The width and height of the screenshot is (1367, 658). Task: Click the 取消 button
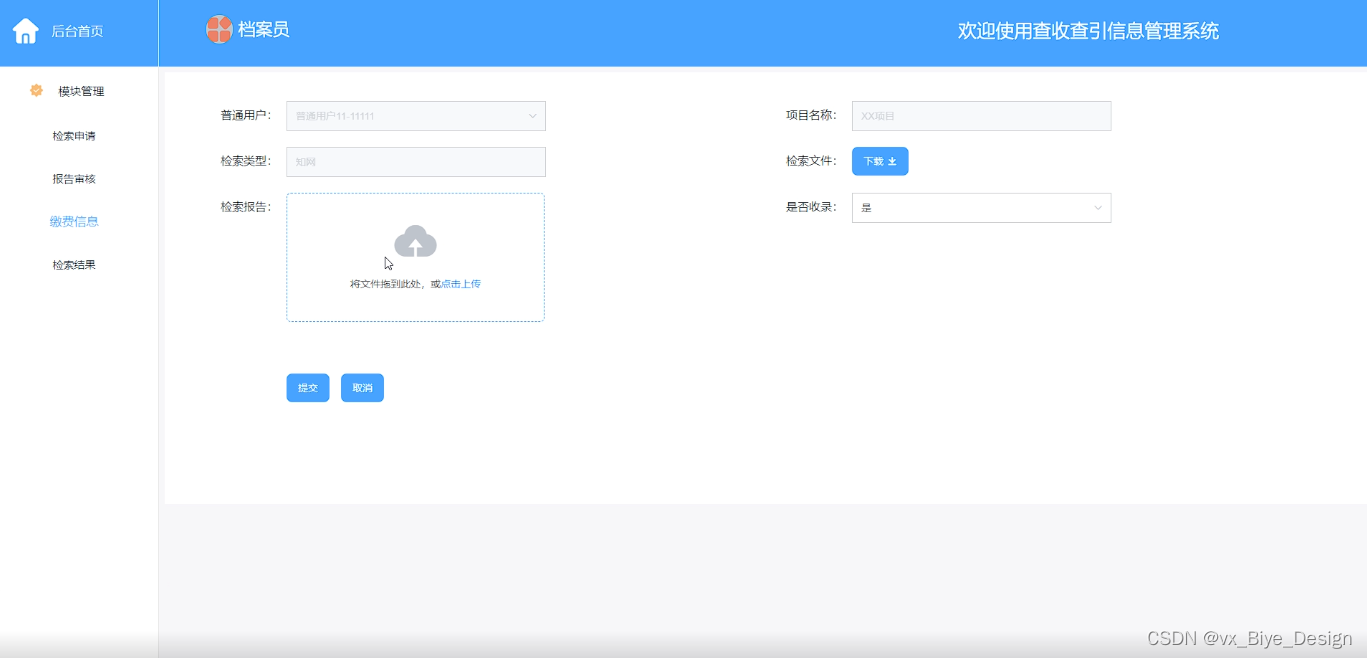(362, 388)
